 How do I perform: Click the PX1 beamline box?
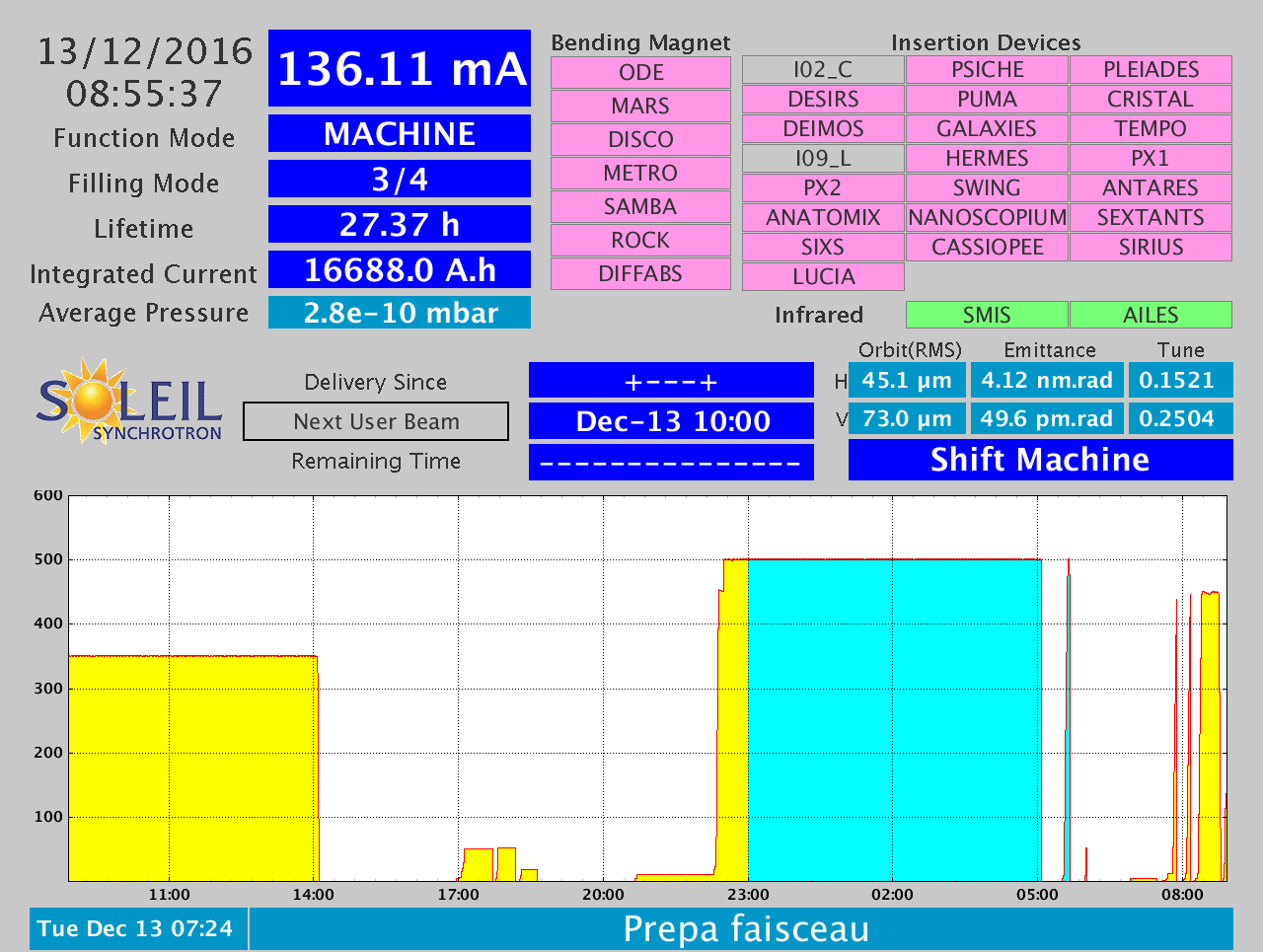[x=1151, y=158]
